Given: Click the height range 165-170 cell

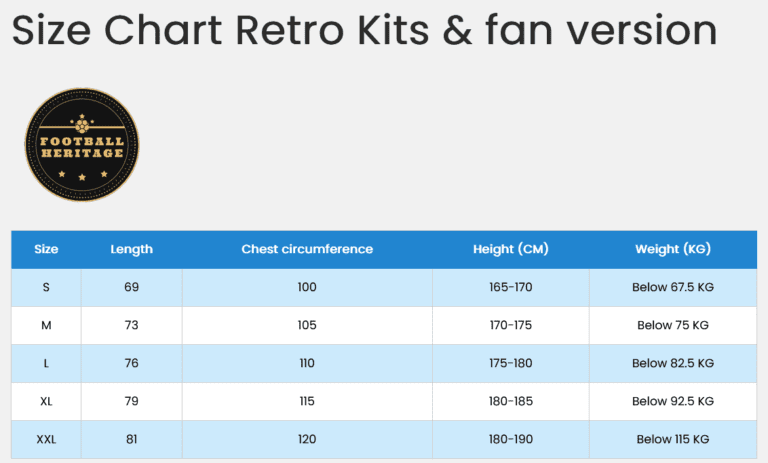Looking at the screenshot, I should (510, 287).
